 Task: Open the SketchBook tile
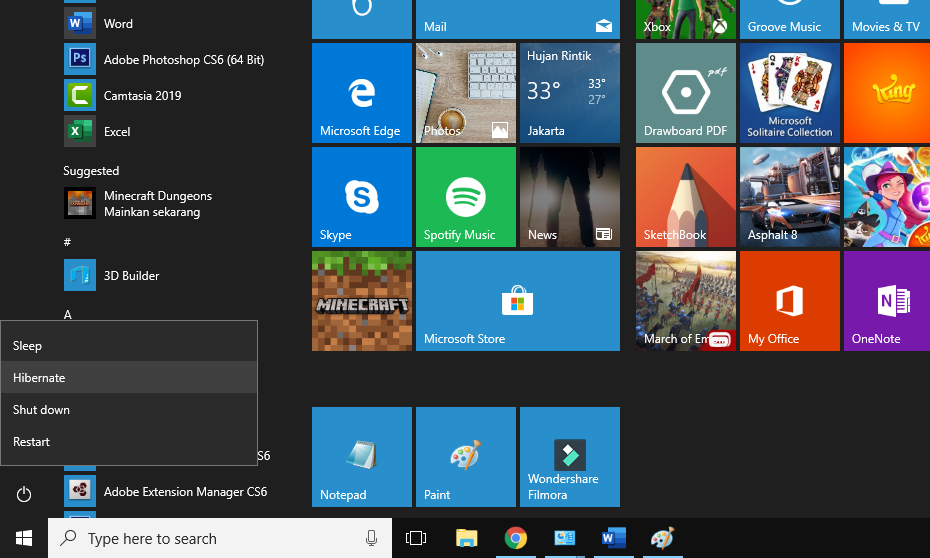[686, 197]
